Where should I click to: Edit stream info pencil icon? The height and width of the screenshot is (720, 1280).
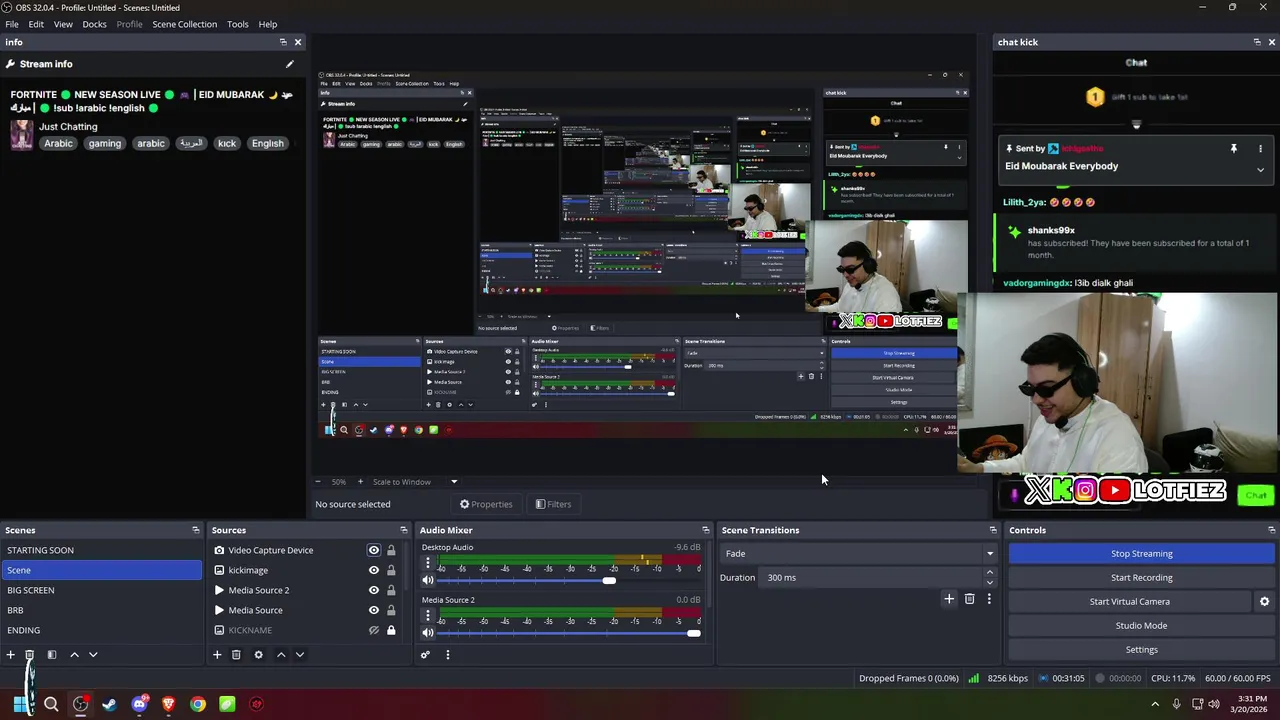coord(290,64)
